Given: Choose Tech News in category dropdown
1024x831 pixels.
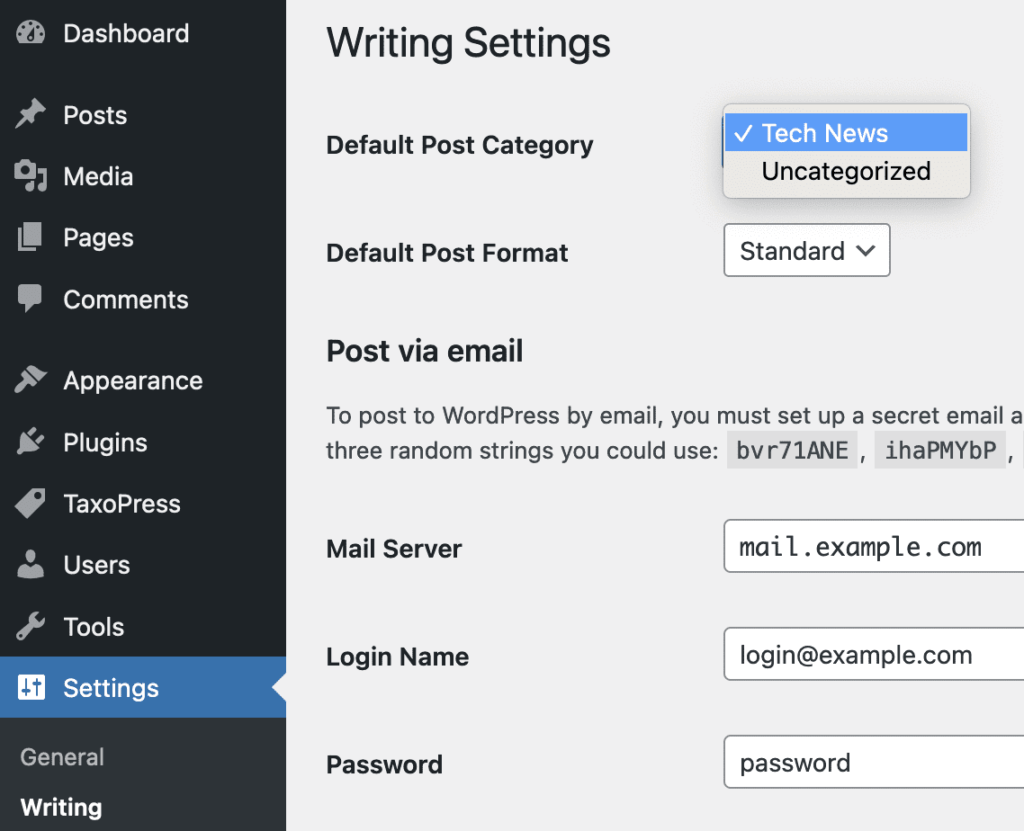Looking at the screenshot, I should click(846, 133).
